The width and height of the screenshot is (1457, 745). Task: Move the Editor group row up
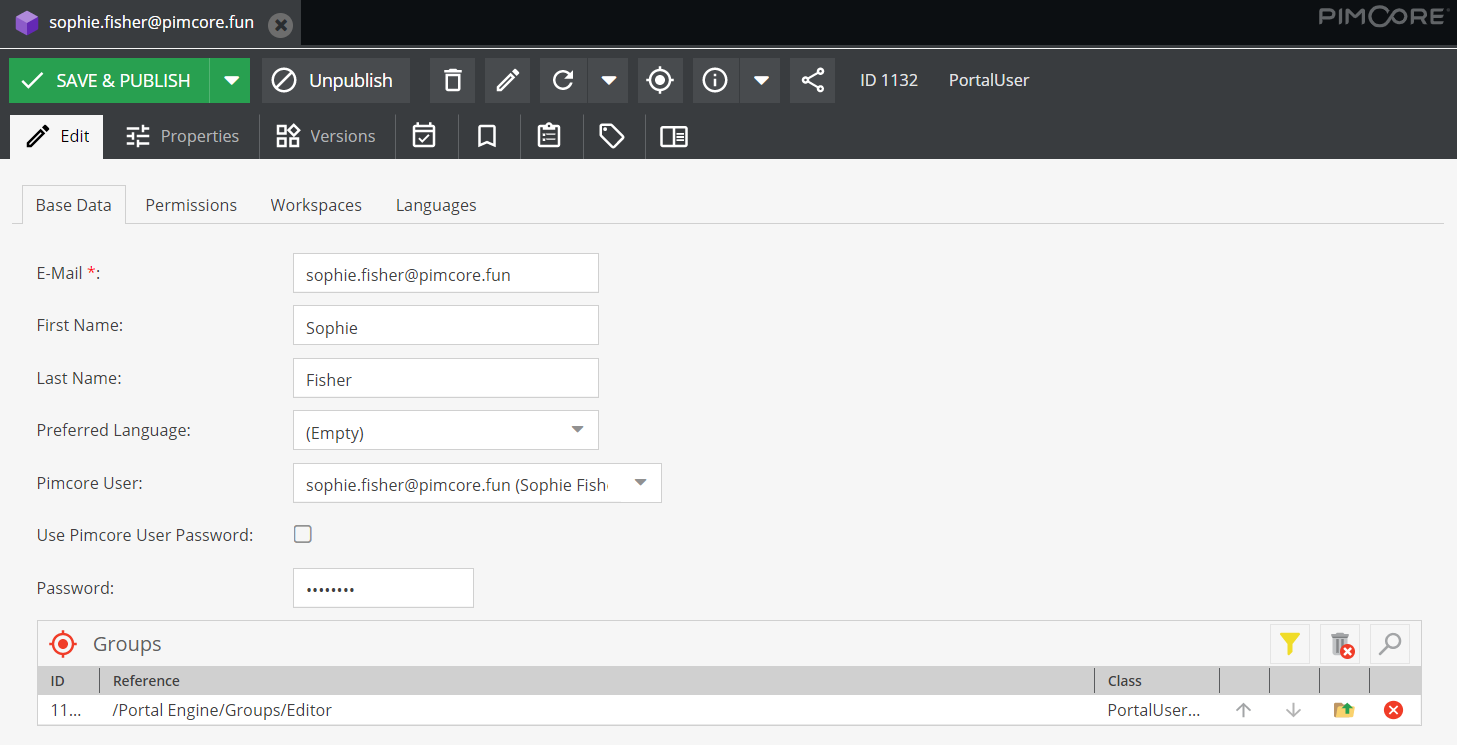(x=1244, y=710)
